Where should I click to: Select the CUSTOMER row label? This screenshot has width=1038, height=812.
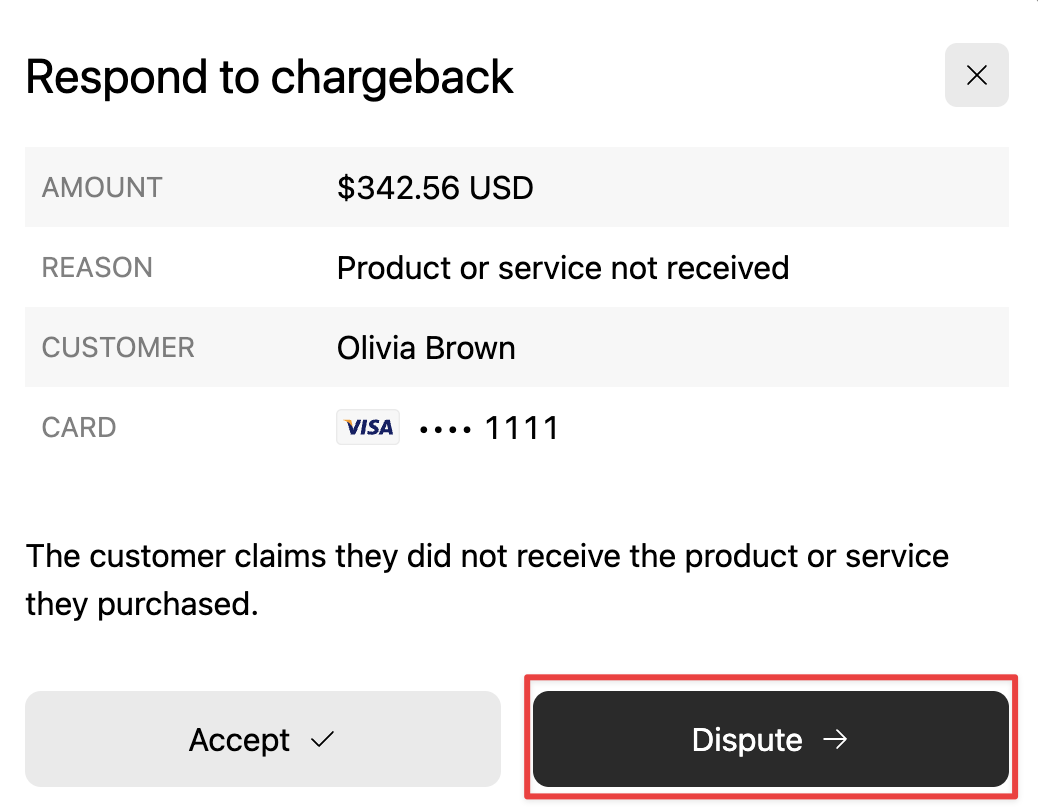pos(118,348)
